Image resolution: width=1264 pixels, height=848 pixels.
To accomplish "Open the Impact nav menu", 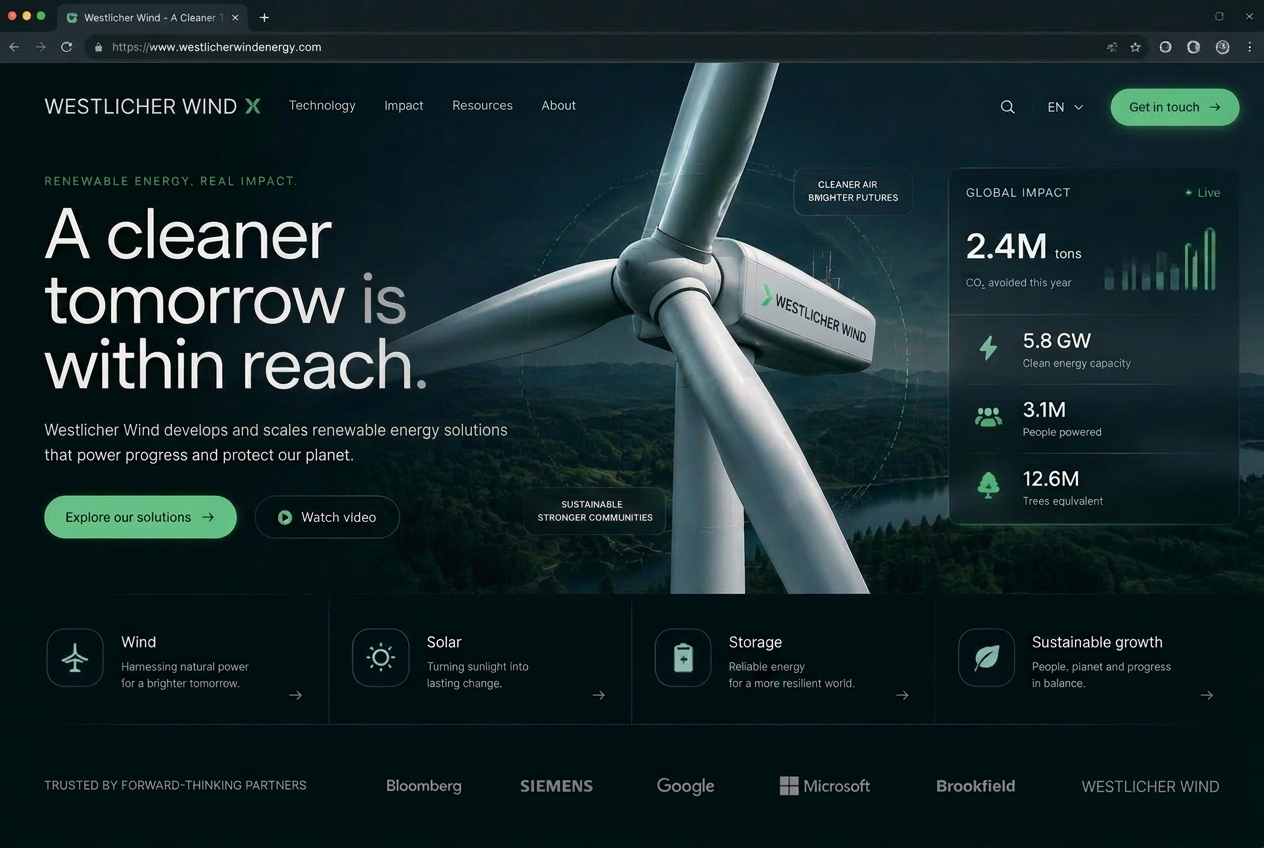I will pos(404,105).
